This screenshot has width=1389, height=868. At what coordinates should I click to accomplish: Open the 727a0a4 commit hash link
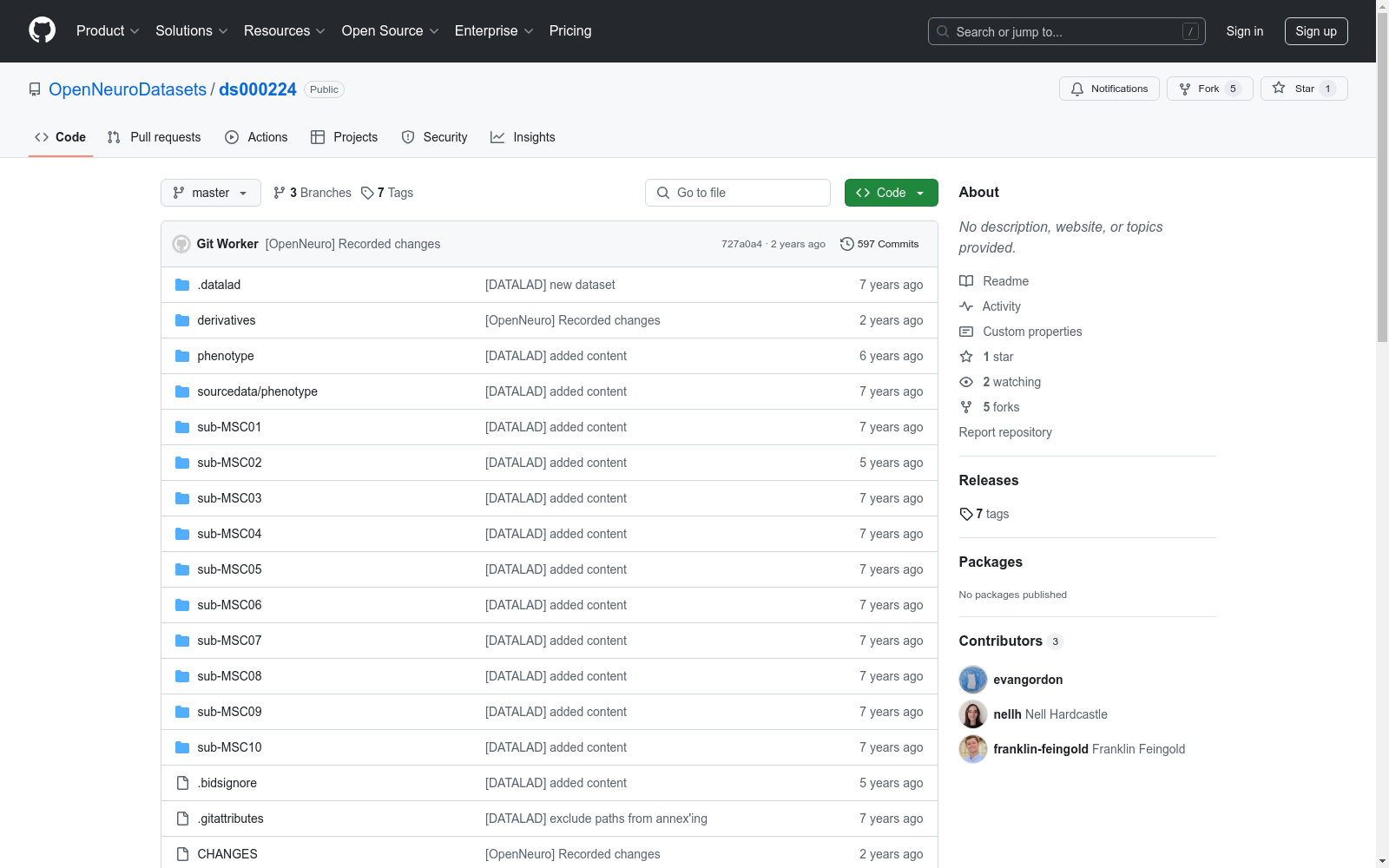(741, 244)
